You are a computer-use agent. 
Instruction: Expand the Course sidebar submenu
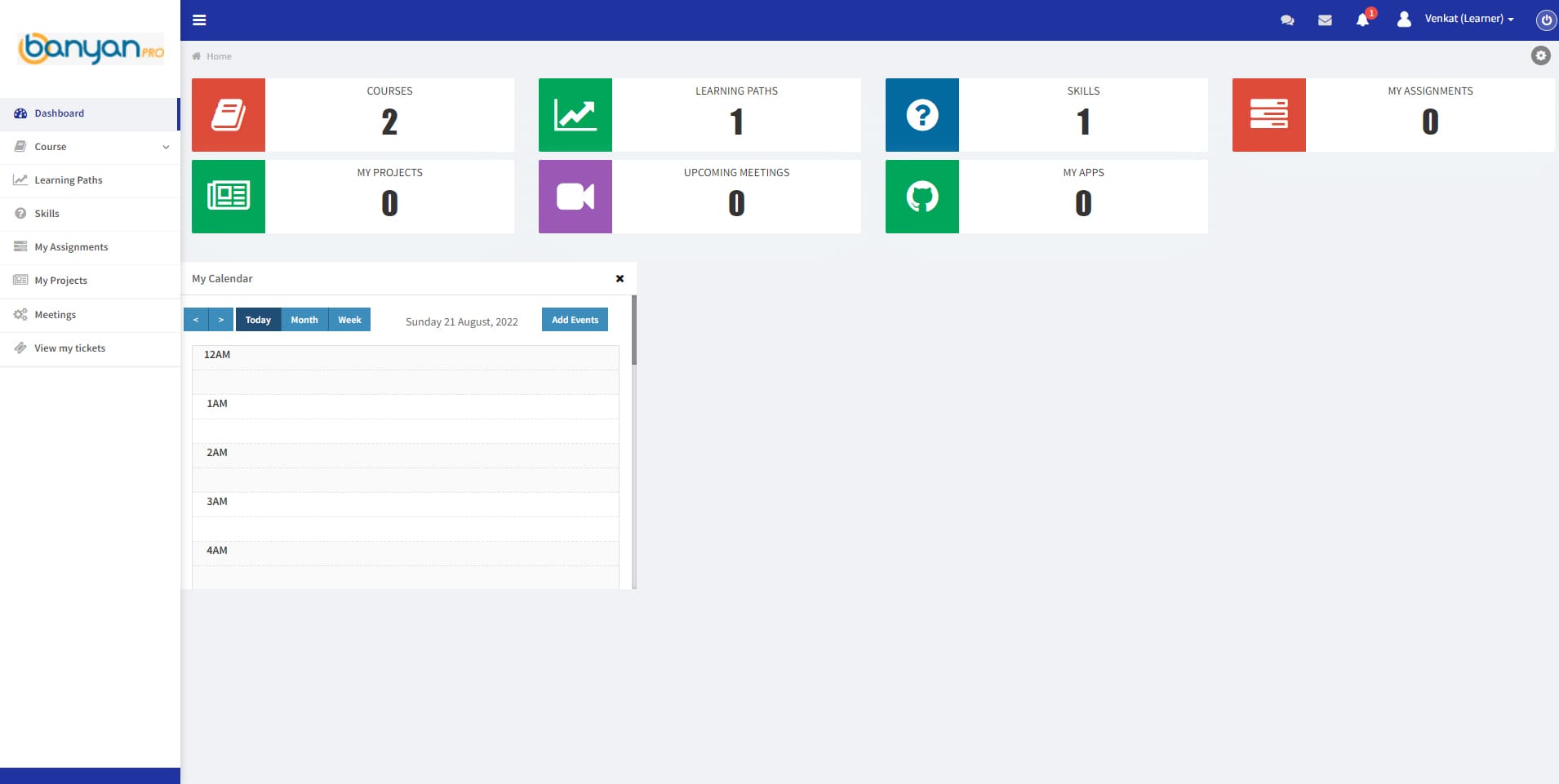[x=90, y=147]
